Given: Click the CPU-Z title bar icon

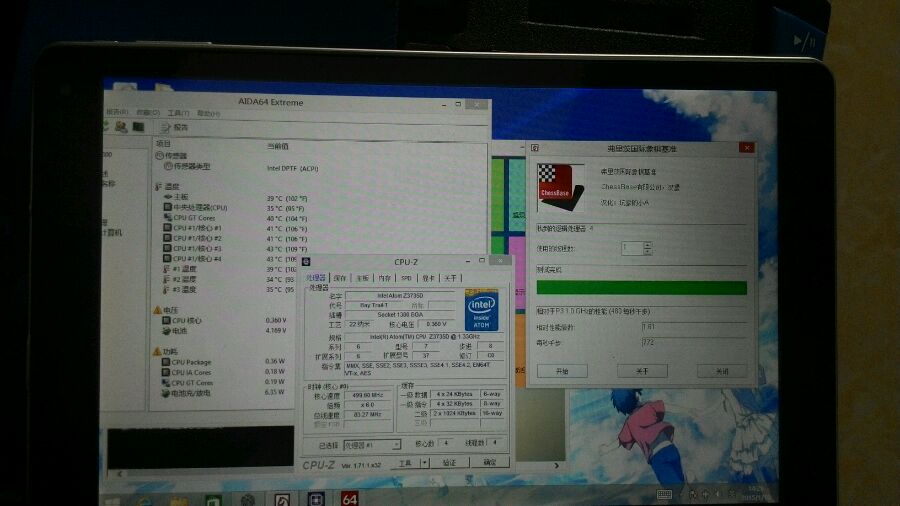Looking at the screenshot, I should click(307, 262).
